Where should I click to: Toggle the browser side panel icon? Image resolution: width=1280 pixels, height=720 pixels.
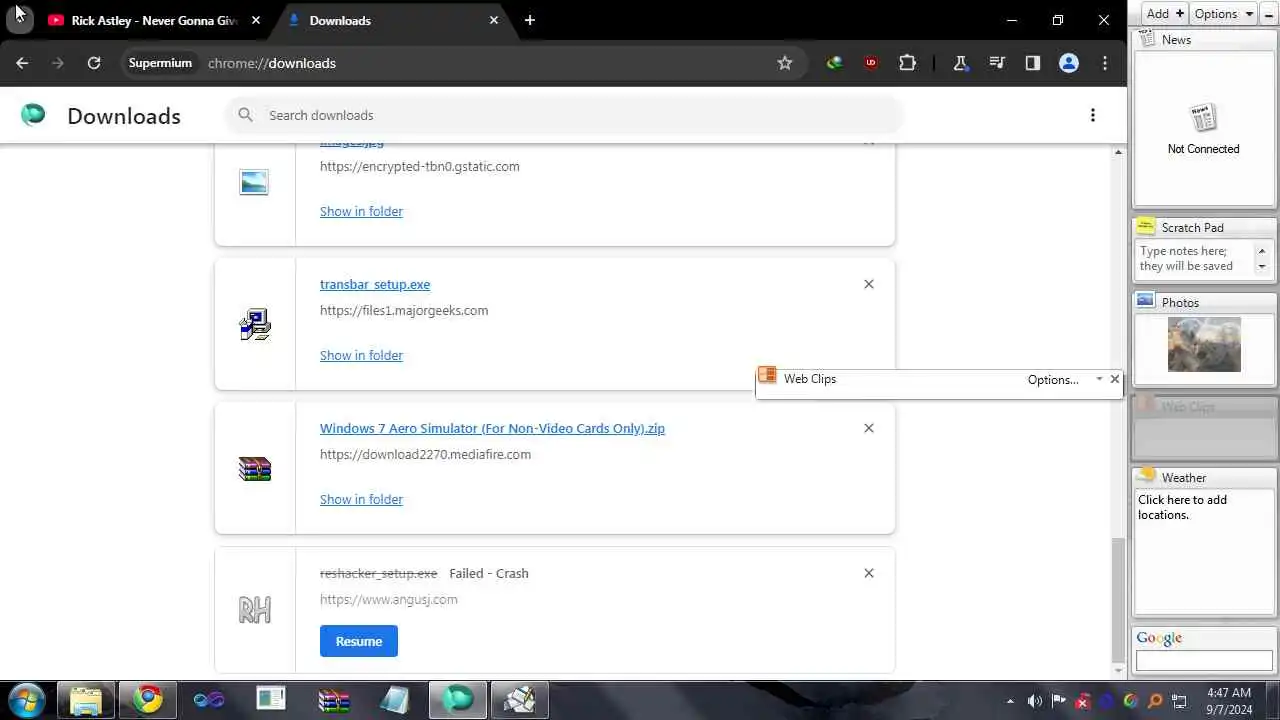tap(1032, 63)
